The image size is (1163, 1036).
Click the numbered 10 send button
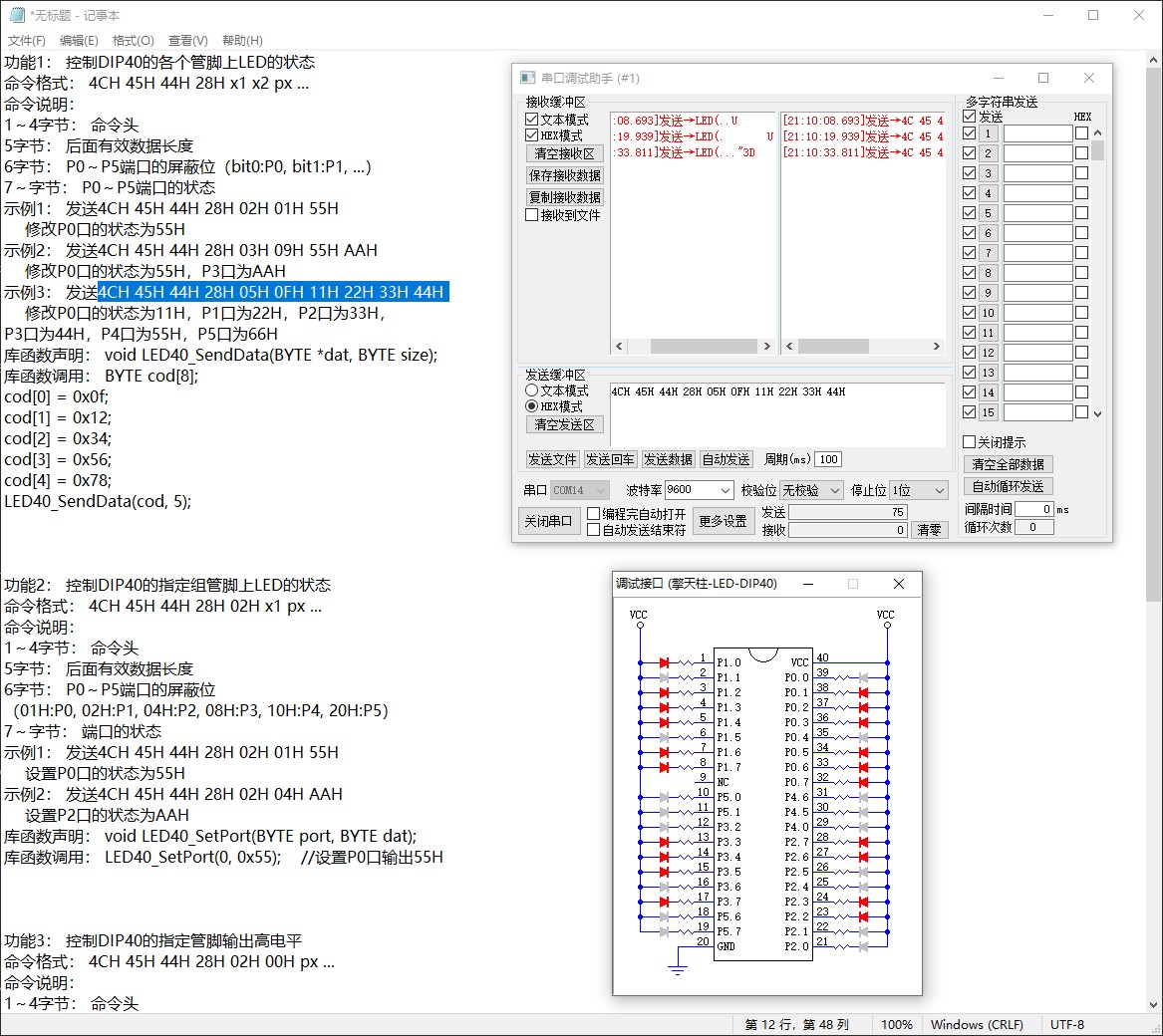988,312
